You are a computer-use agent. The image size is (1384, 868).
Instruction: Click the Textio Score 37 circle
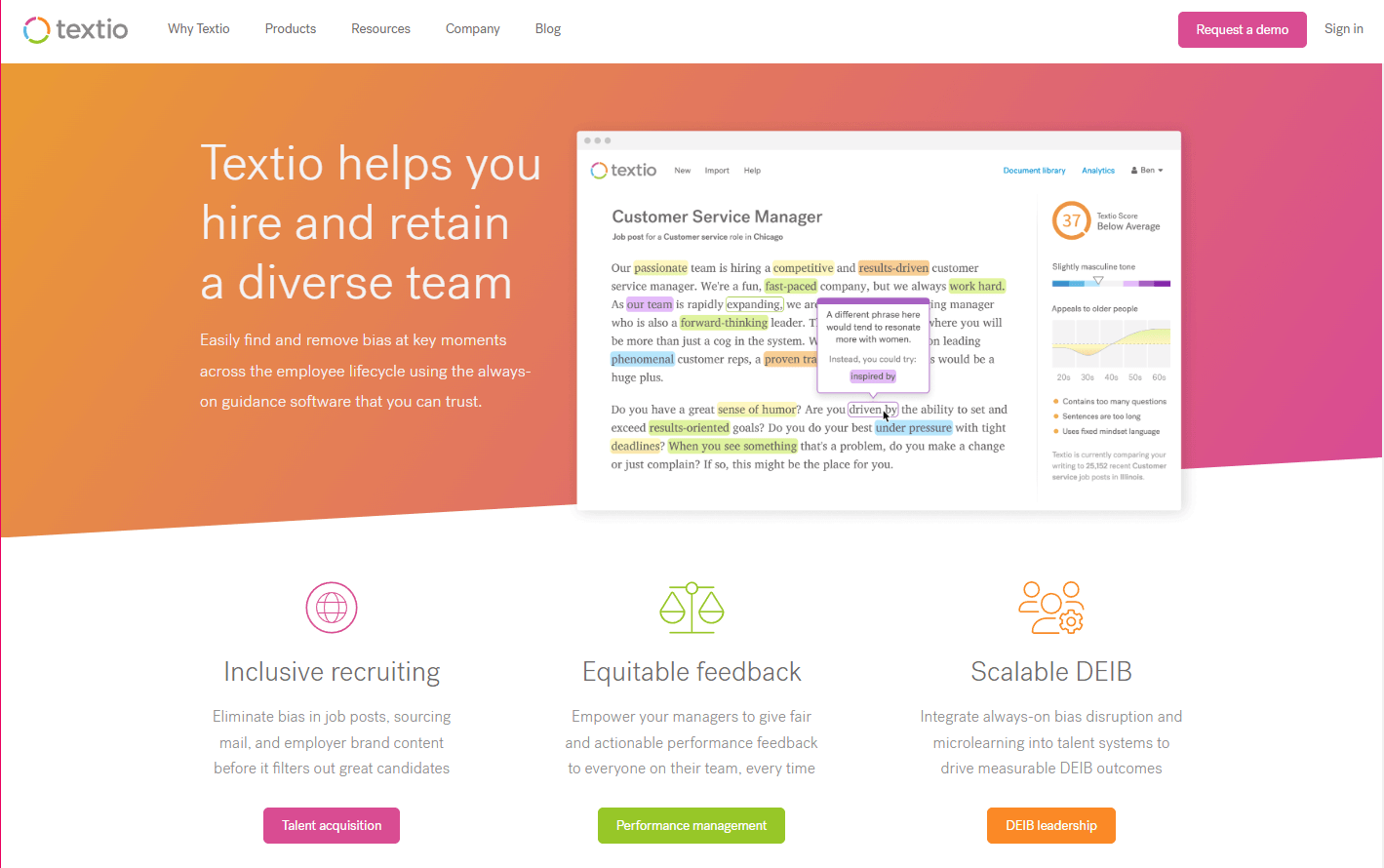coord(1071,220)
